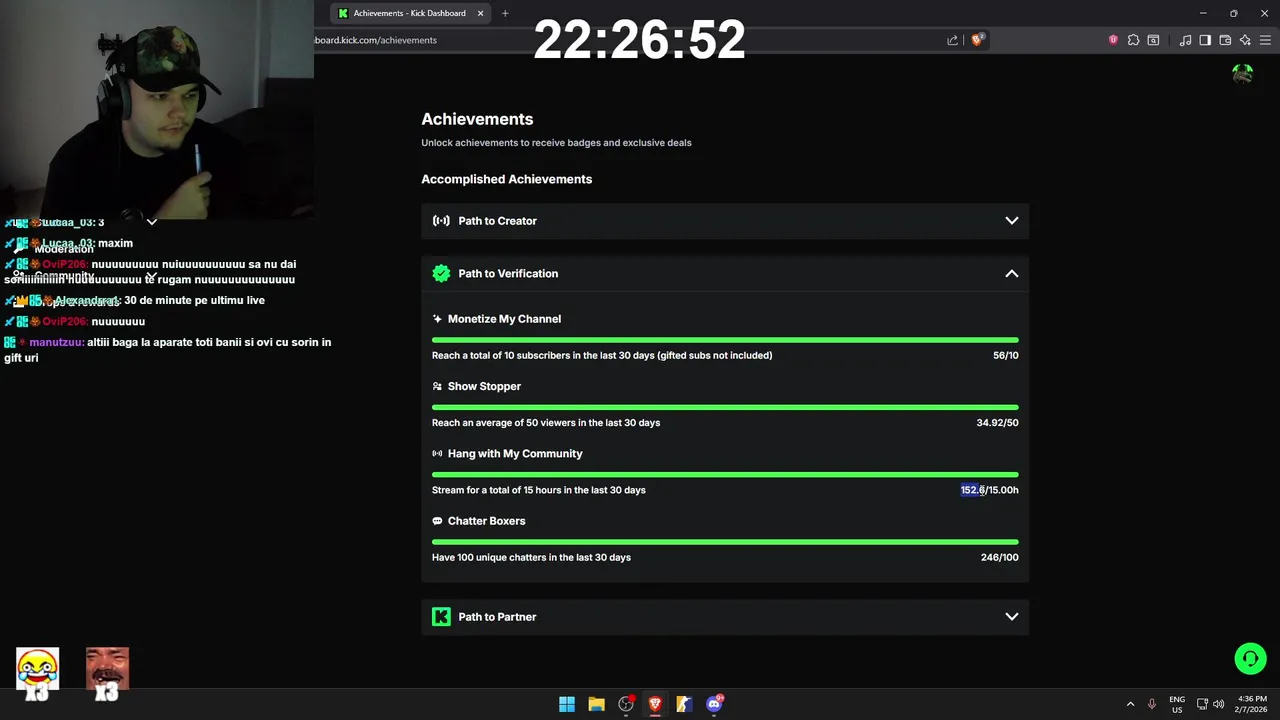The width and height of the screenshot is (1280, 720).
Task: Click the Monetize My Channel sparkle icon
Action: [437, 319]
